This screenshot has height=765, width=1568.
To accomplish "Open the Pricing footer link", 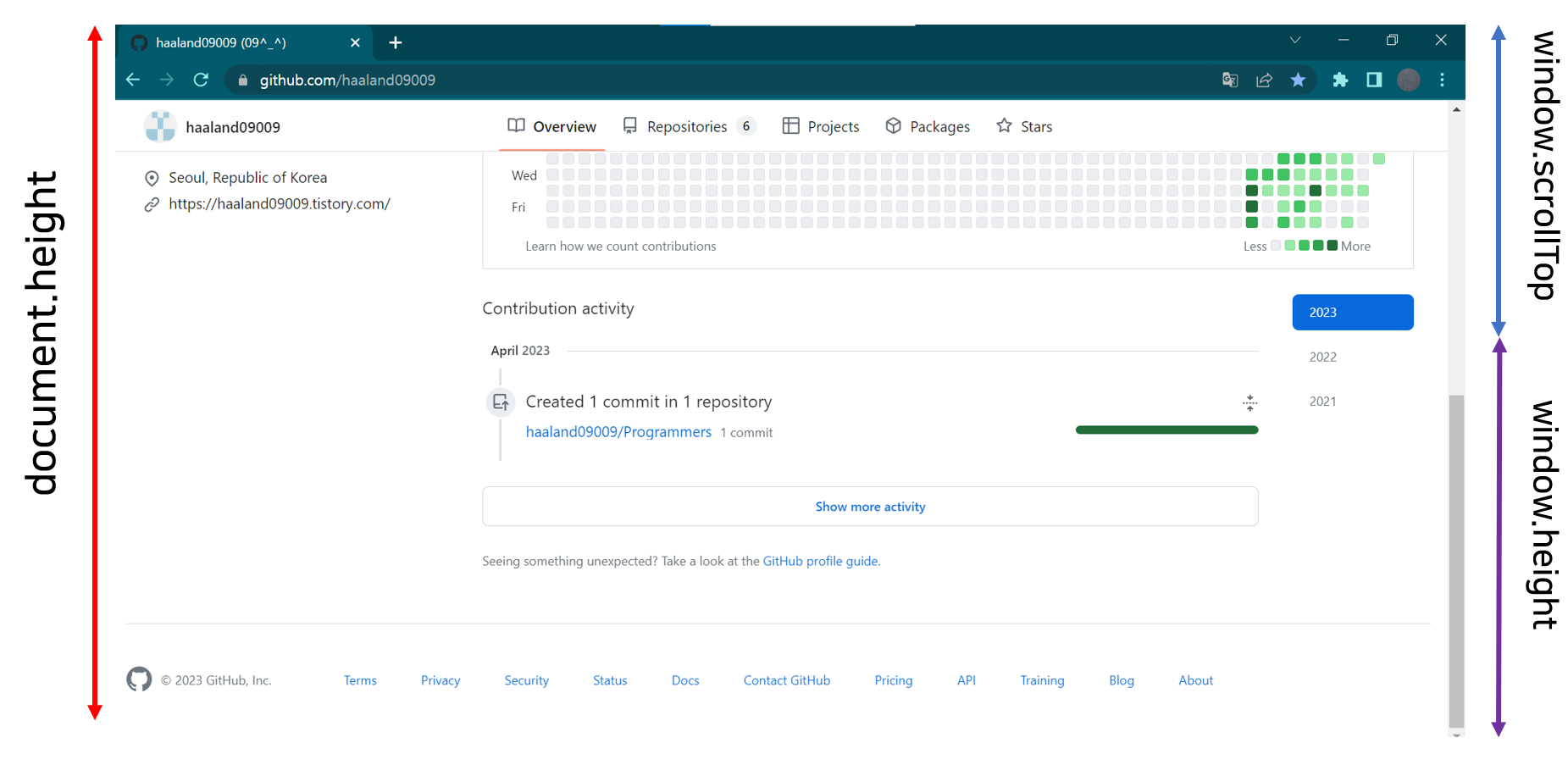I will pos(894,680).
